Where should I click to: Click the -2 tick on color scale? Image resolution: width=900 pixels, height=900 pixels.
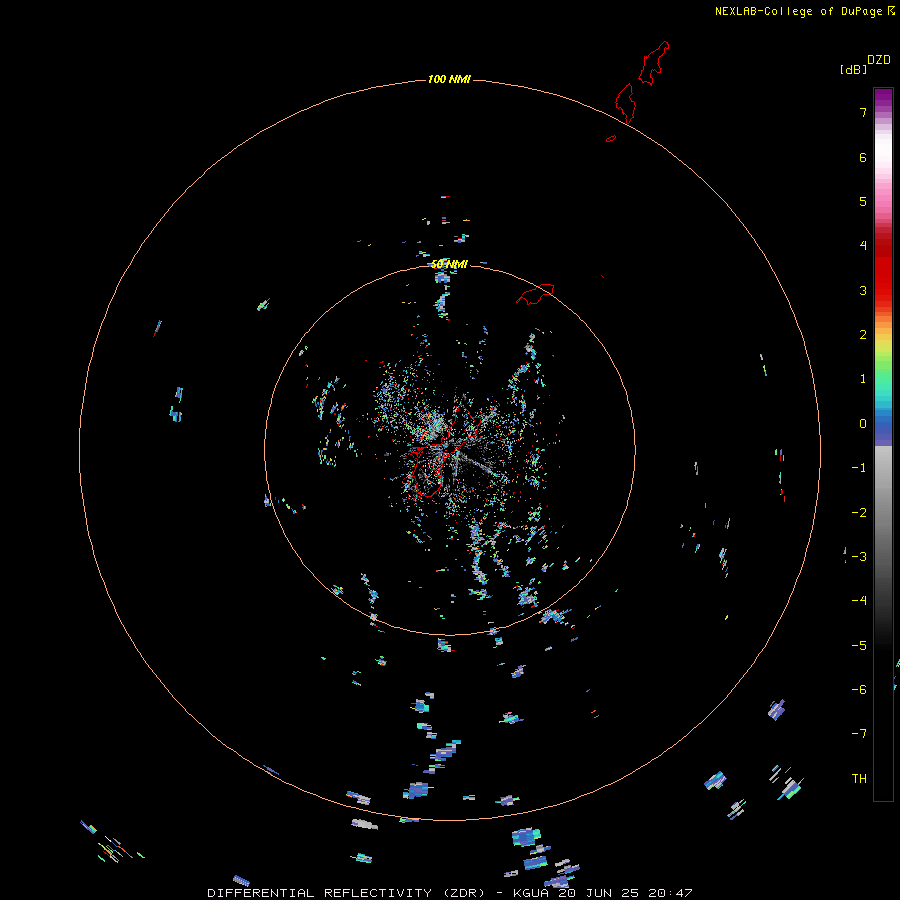pos(859,513)
